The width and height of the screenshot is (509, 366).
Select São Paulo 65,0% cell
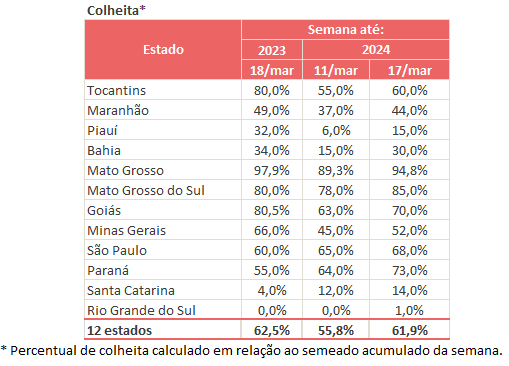pyautogui.click(x=336, y=250)
